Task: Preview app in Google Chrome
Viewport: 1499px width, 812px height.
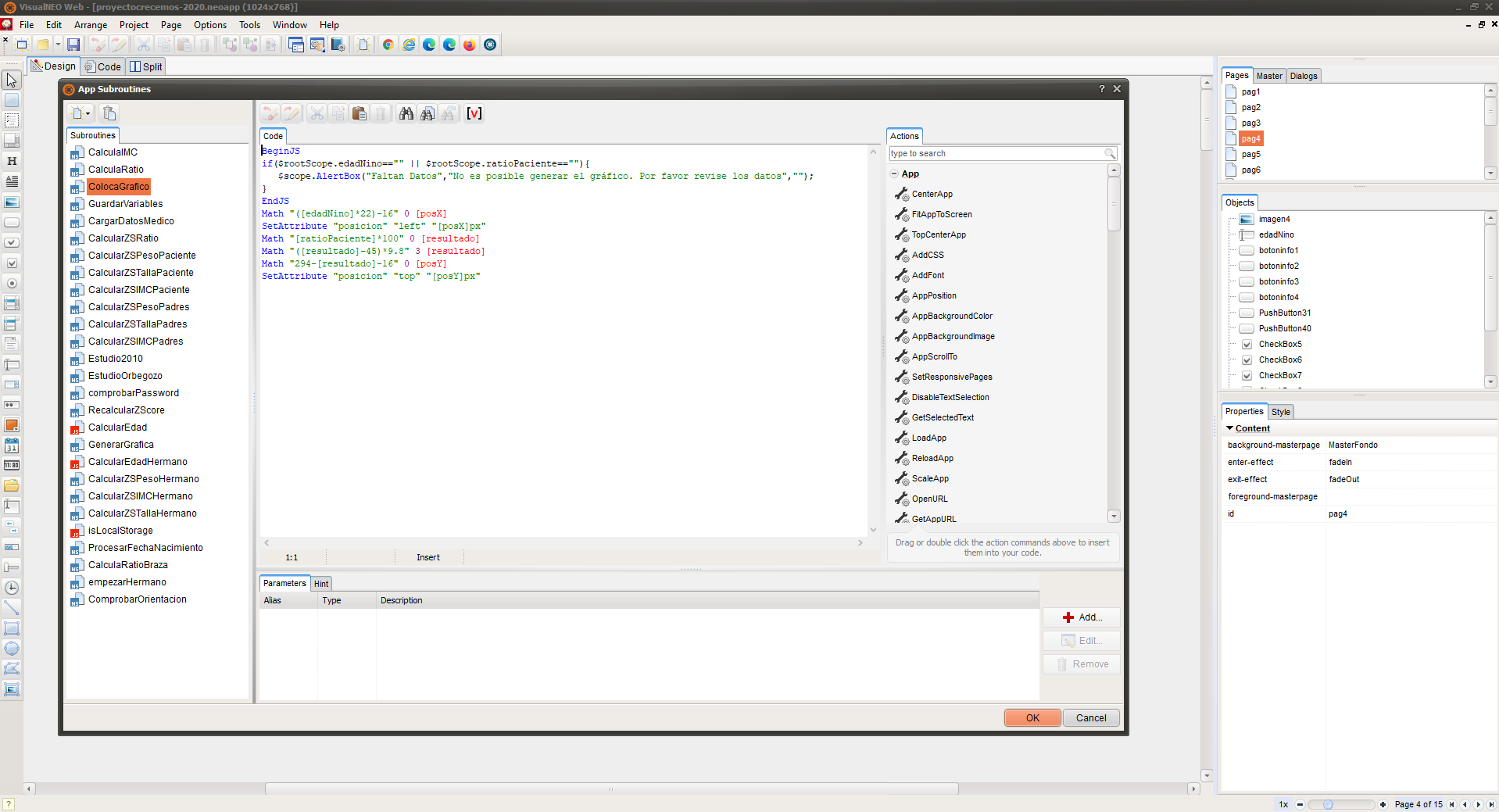Action: pos(388,45)
